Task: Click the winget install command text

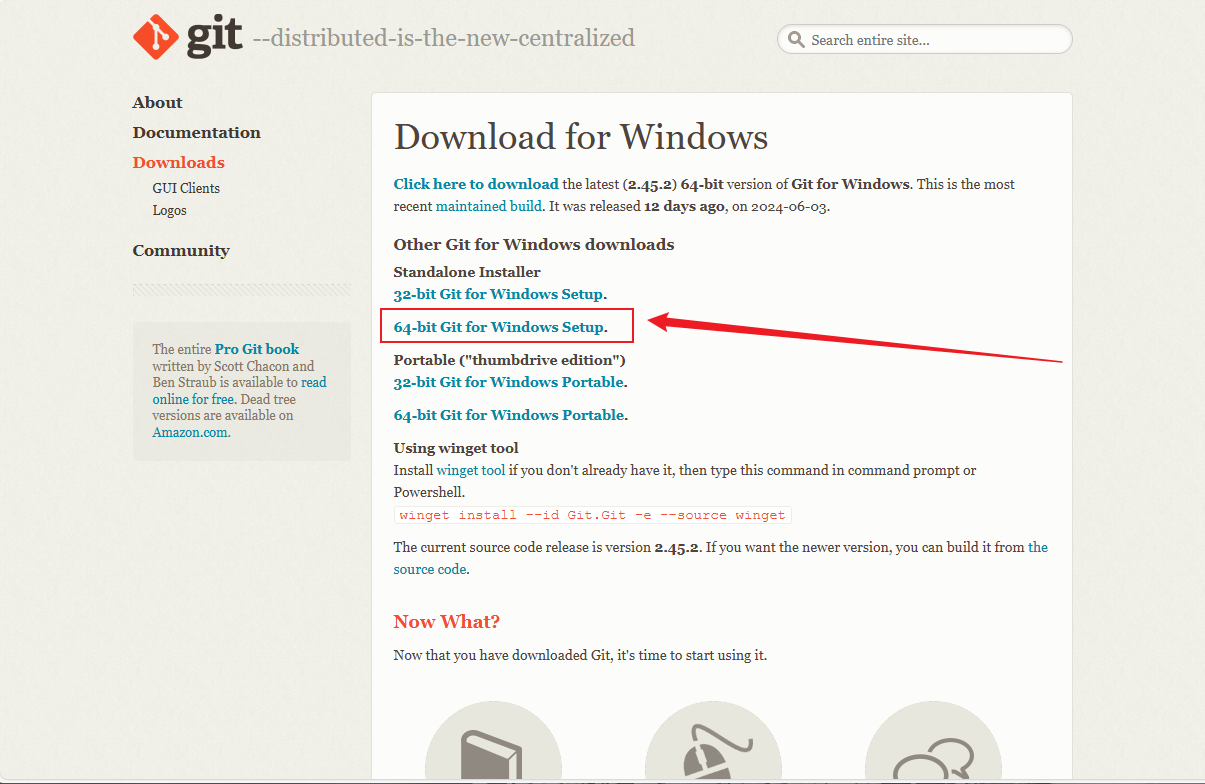Action: point(592,515)
